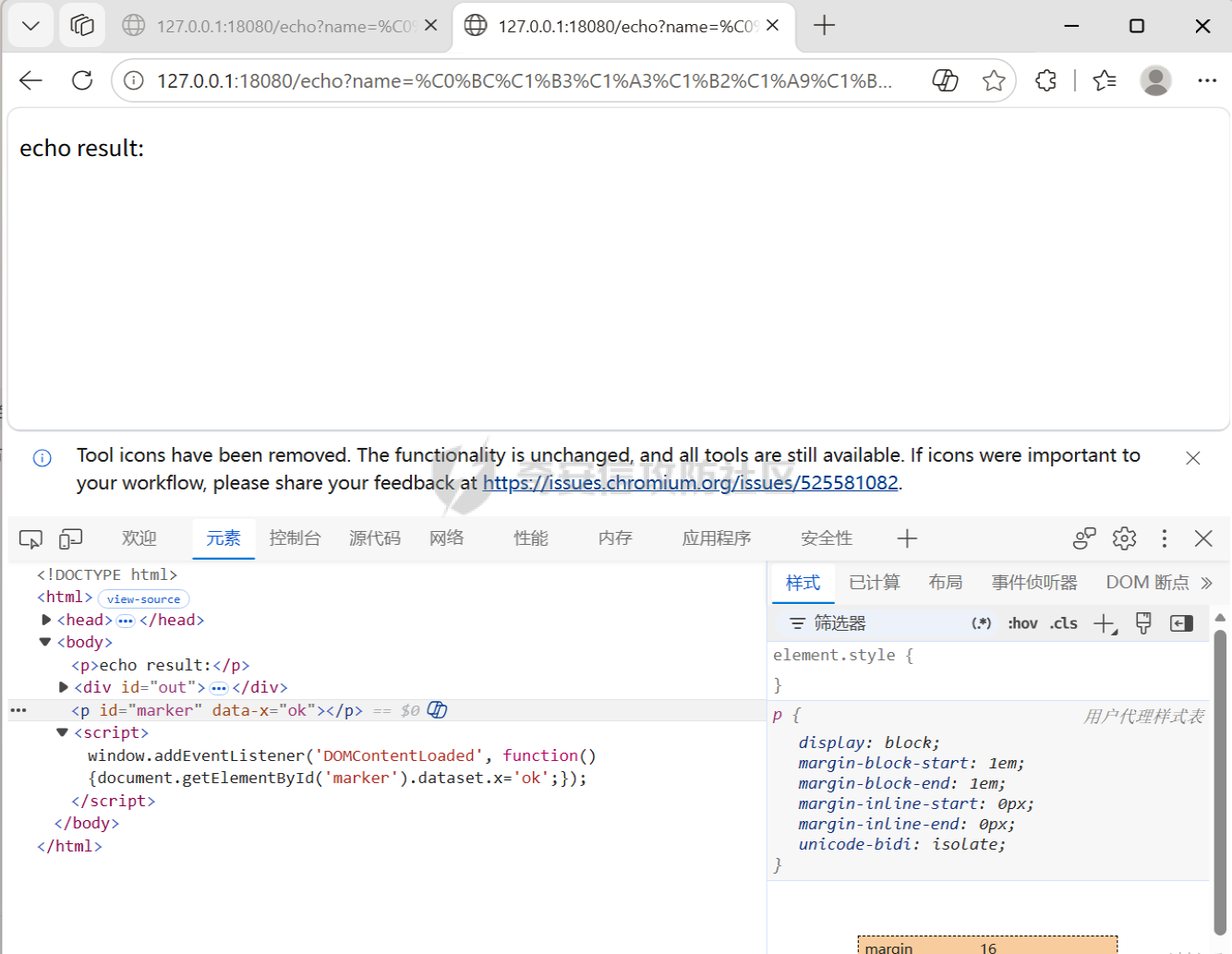Click the Copilot icon in address bar
The image size is (1232, 954).
coord(945,81)
